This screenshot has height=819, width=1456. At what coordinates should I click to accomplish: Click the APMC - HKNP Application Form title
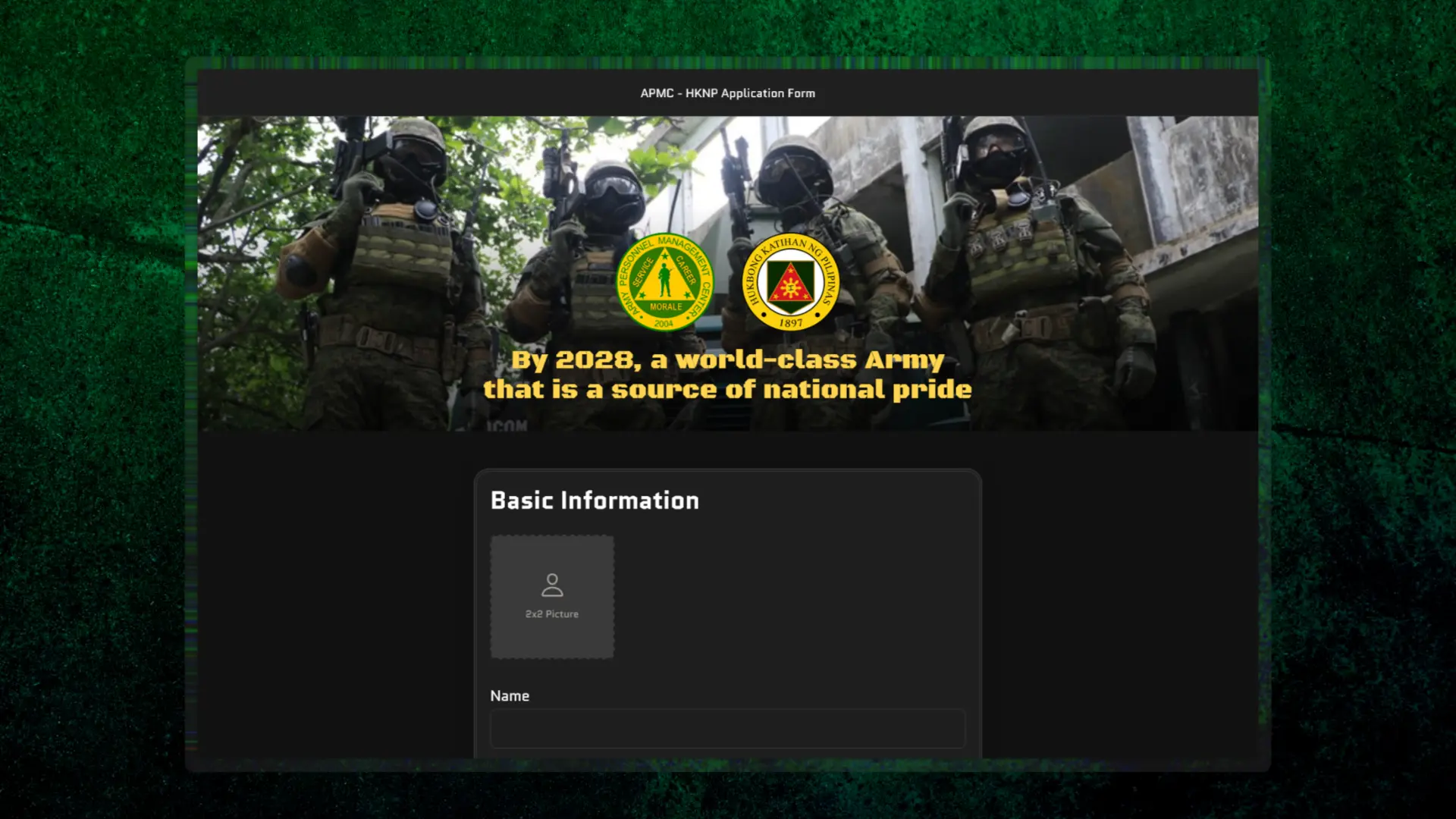(x=727, y=93)
